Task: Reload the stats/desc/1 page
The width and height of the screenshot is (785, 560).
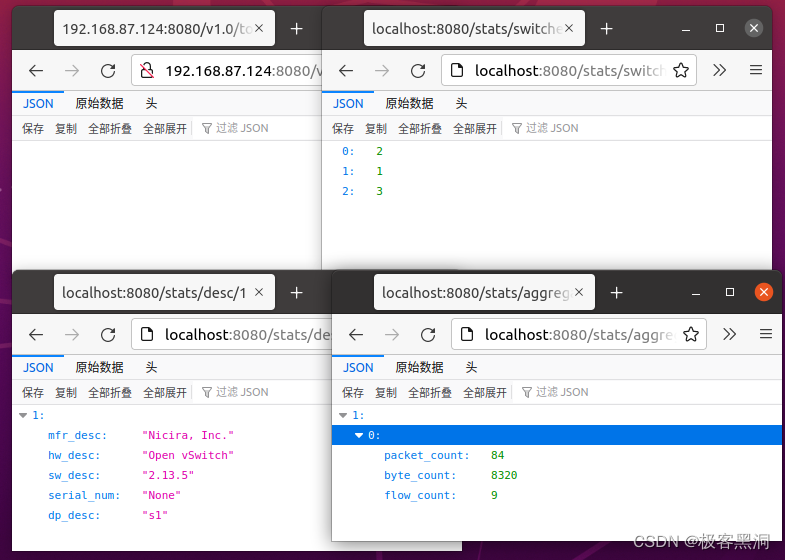Action: tap(108, 334)
